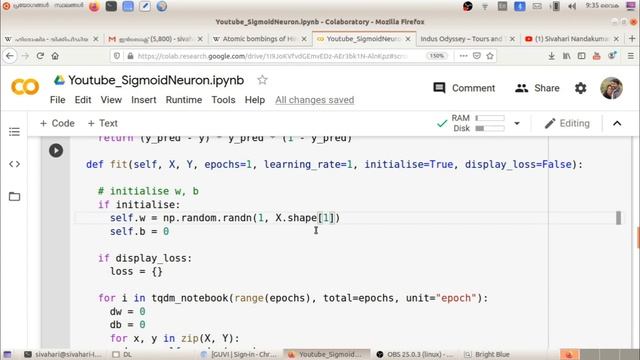The width and height of the screenshot is (640, 360).
Task: Click RAM usage bar
Action: coord(490,118)
